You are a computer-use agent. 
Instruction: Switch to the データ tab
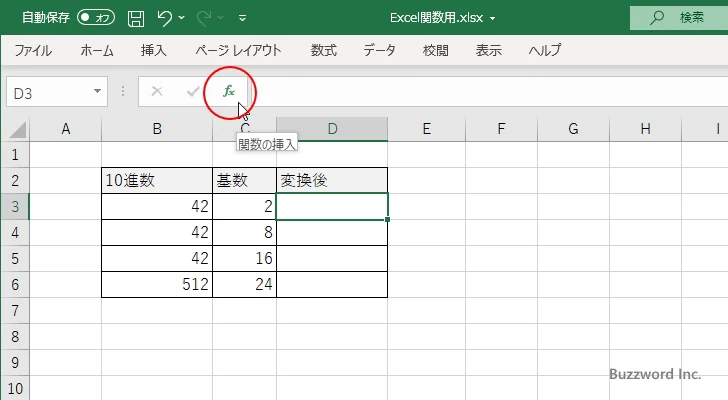379,50
